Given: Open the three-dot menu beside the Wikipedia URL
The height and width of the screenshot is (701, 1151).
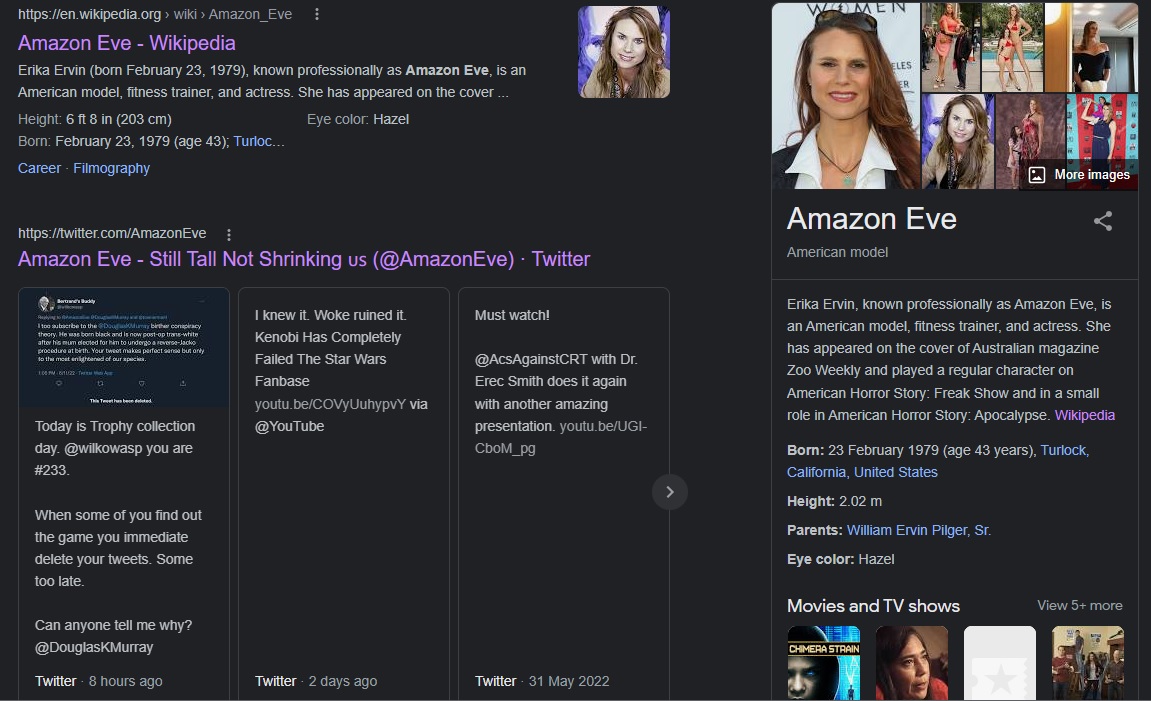Looking at the screenshot, I should (x=316, y=14).
